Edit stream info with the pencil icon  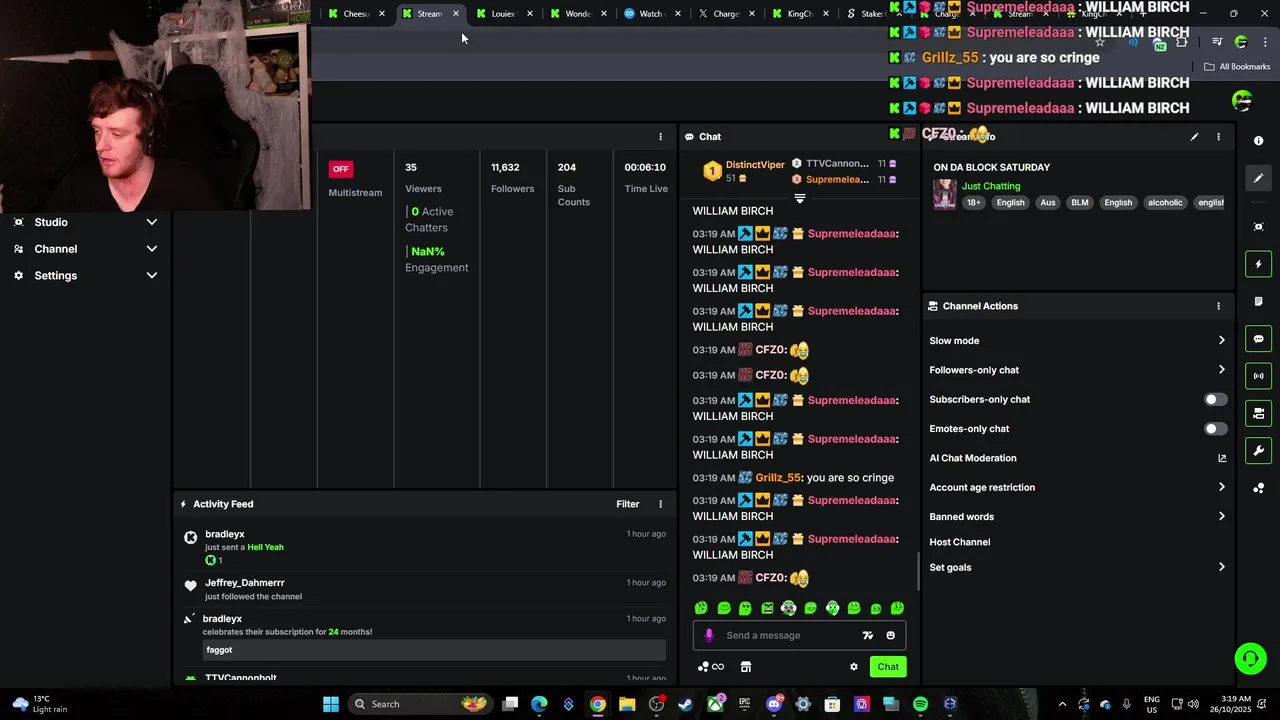pyautogui.click(x=1194, y=137)
